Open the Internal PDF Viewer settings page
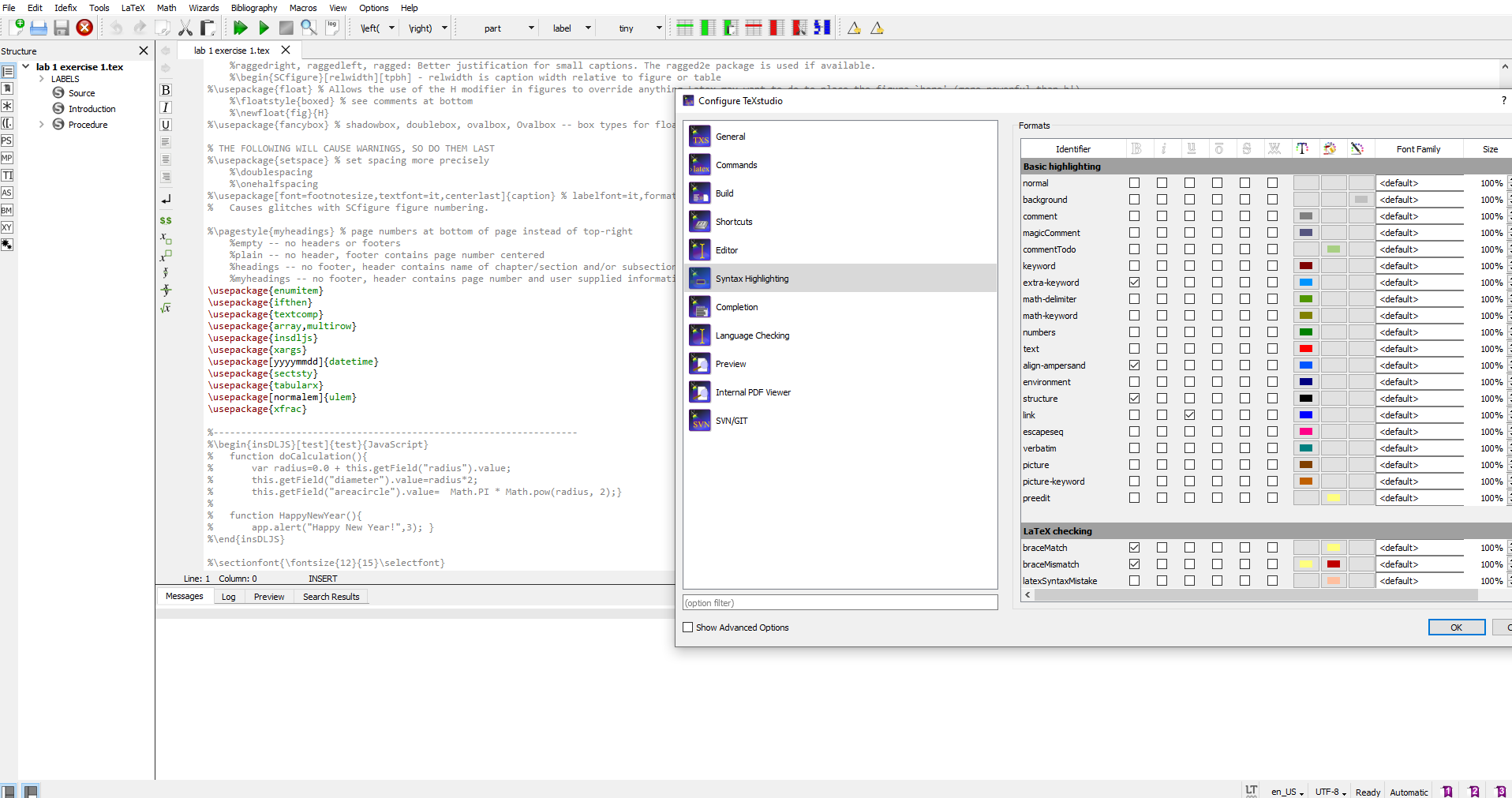Image resolution: width=1512 pixels, height=798 pixels. point(753,392)
